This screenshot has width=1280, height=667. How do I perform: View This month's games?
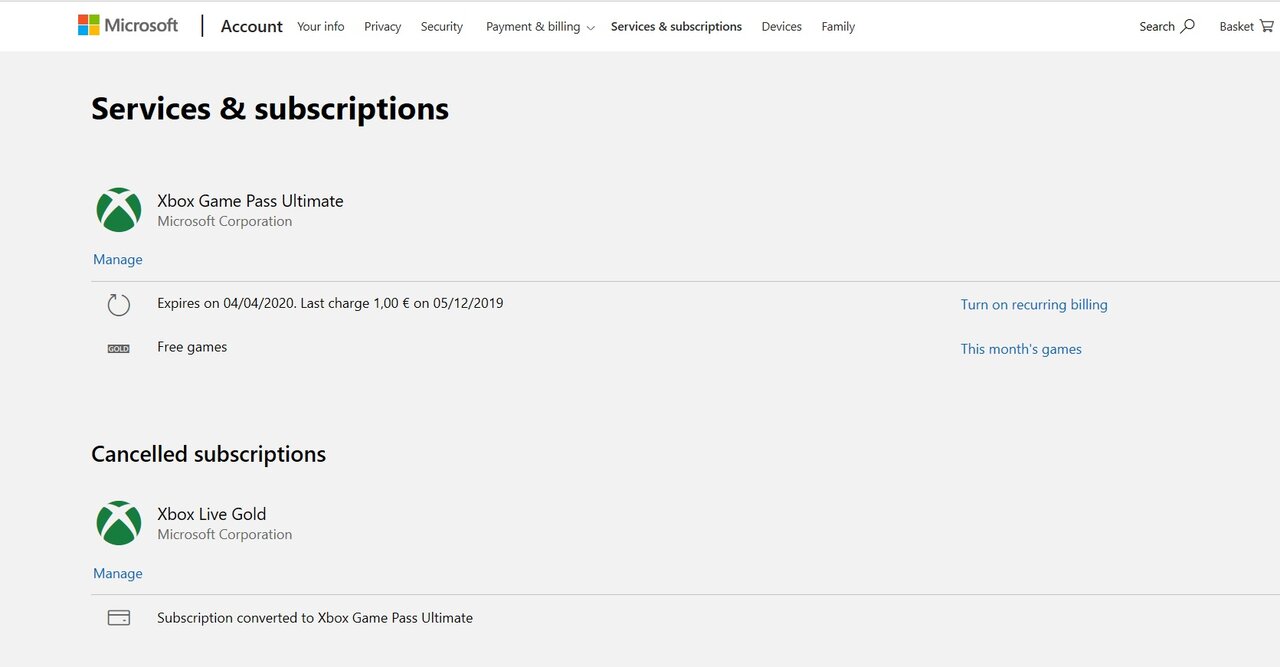click(1021, 349)
